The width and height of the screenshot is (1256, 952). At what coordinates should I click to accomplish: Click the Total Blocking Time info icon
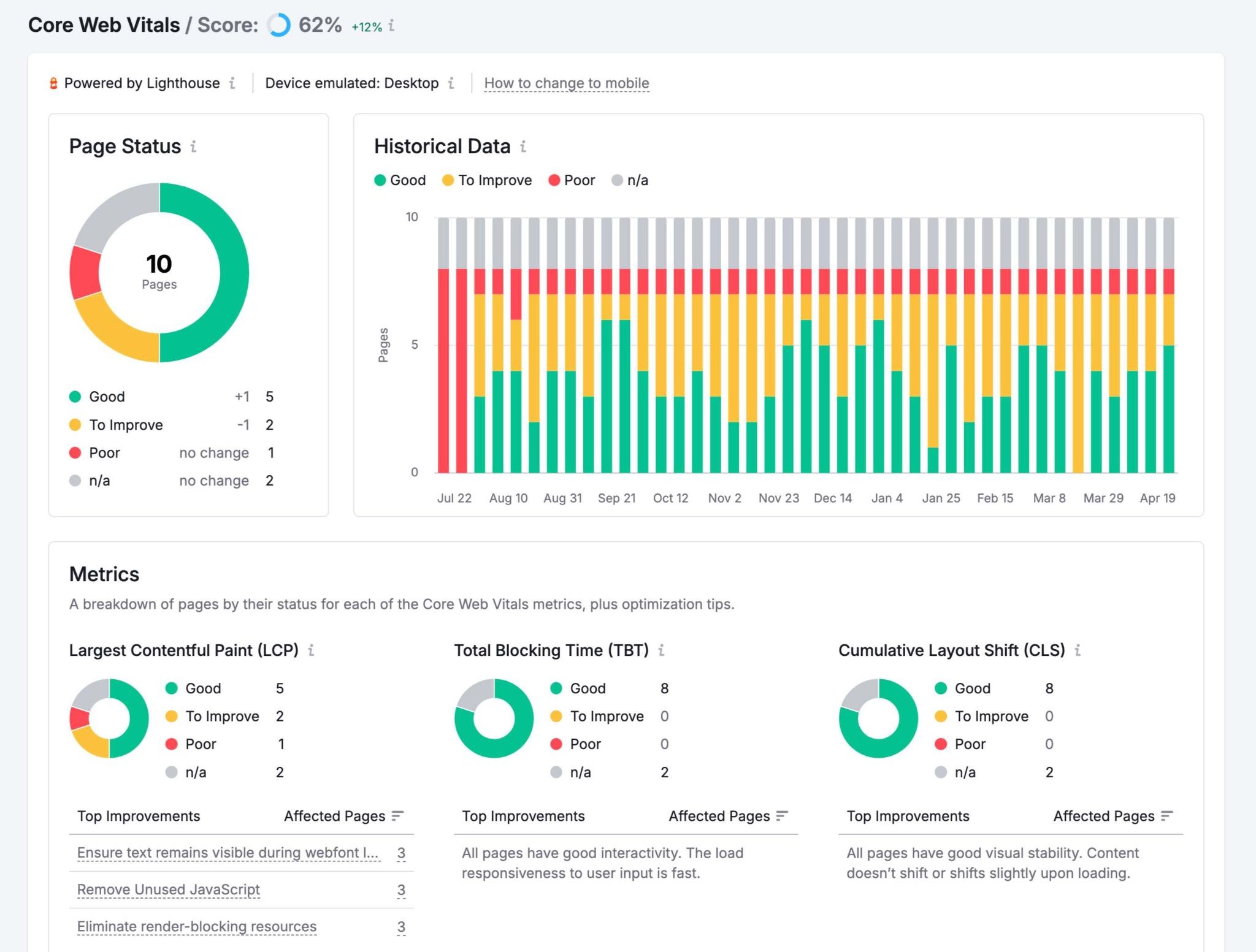[662, 651]
